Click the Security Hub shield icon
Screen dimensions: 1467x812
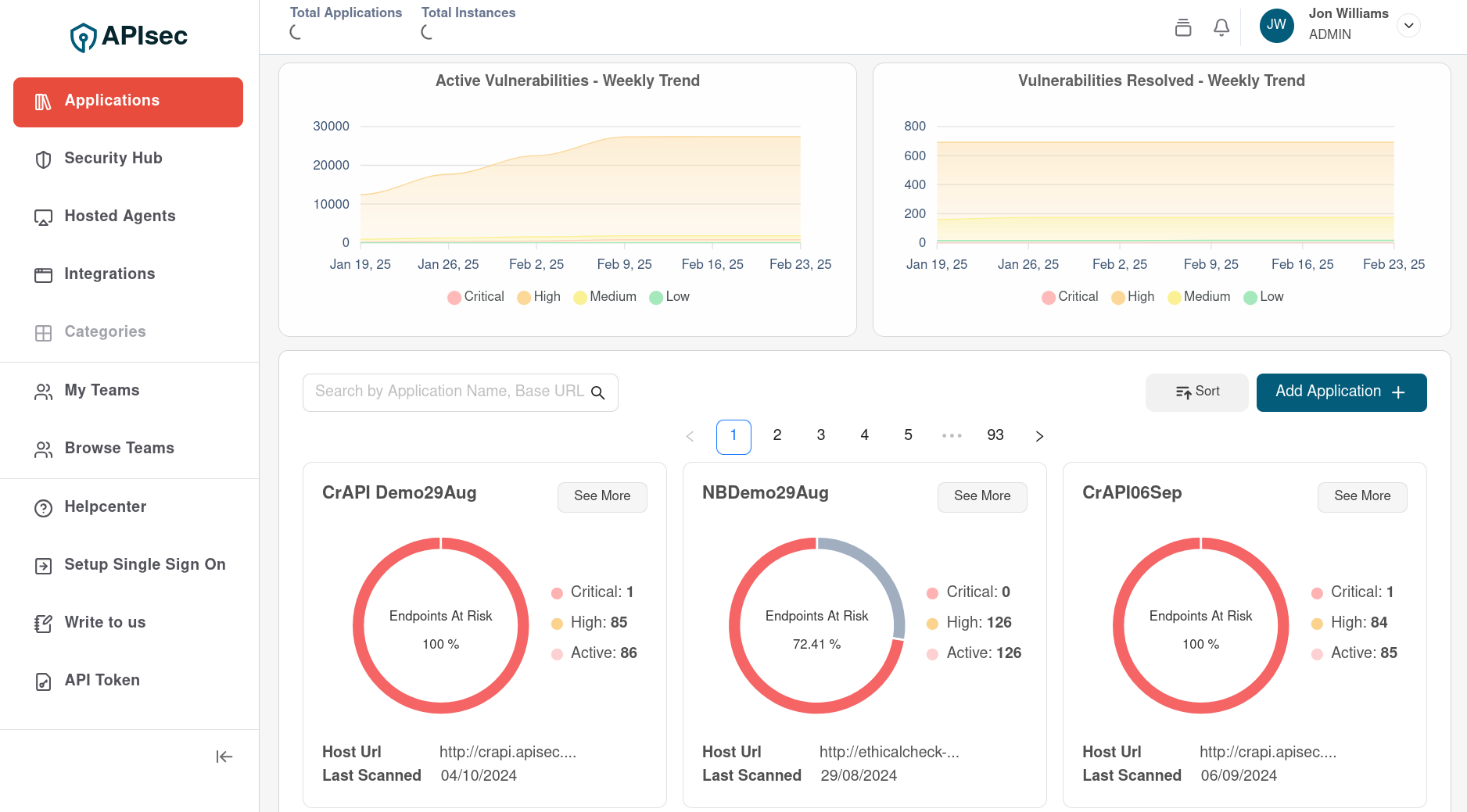(x=44, y=159)
